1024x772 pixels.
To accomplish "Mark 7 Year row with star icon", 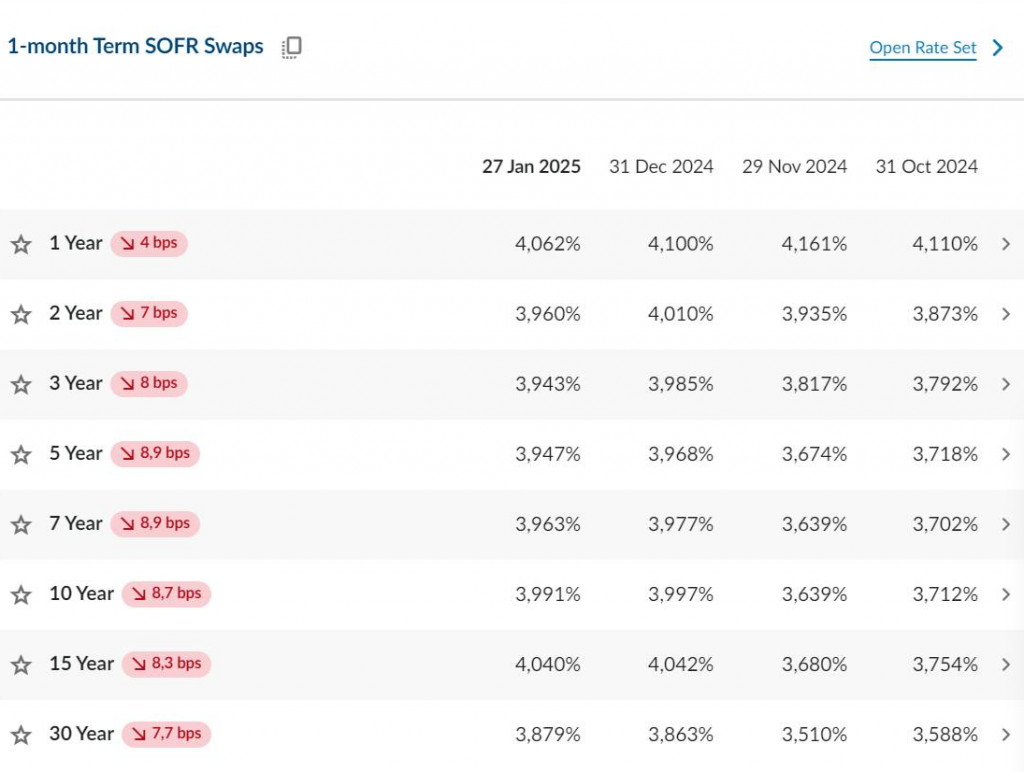I will (x=21, y=524).
